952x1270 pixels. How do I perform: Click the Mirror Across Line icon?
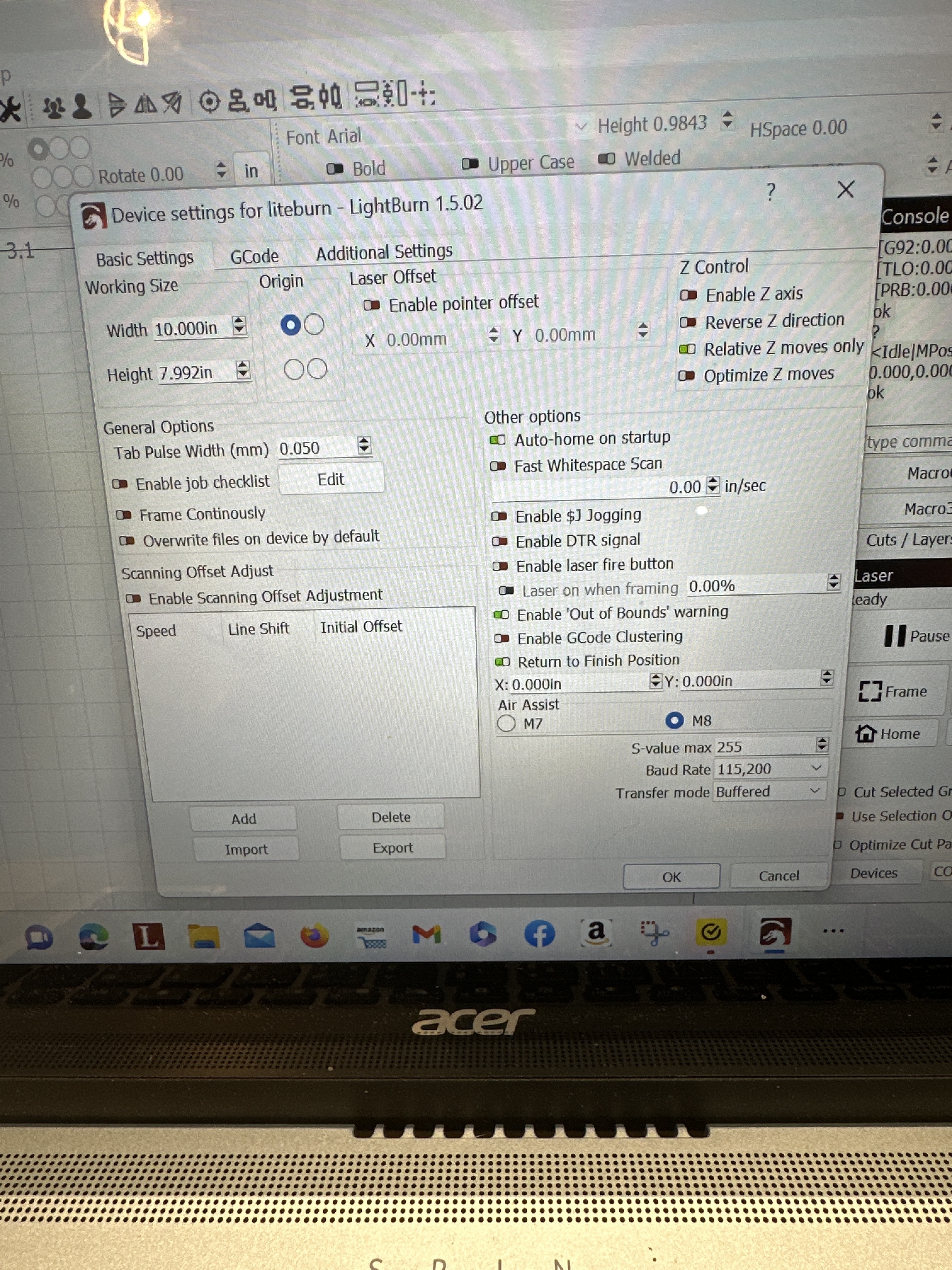point(172,103)
